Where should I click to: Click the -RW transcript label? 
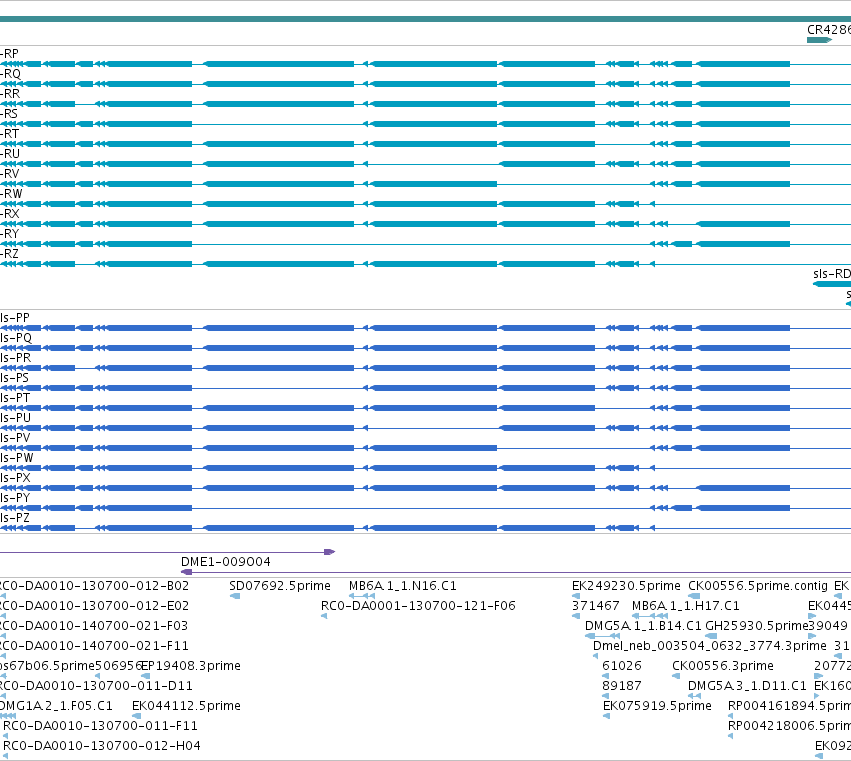(11, 194)
